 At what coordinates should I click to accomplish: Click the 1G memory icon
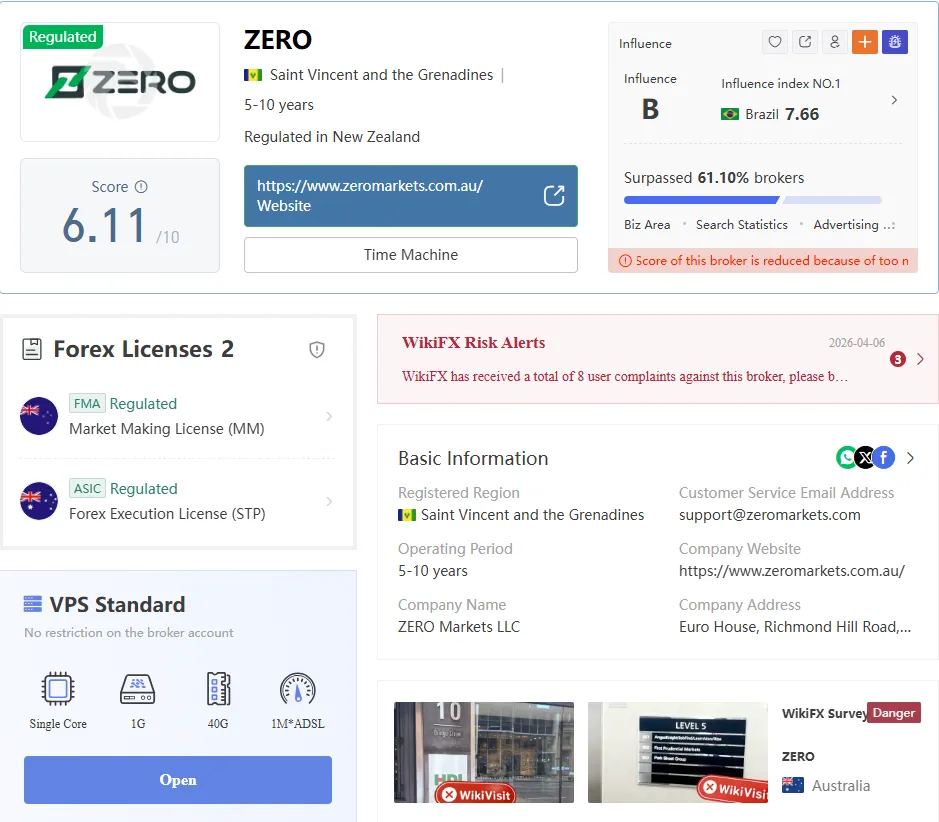click(138, 688)
